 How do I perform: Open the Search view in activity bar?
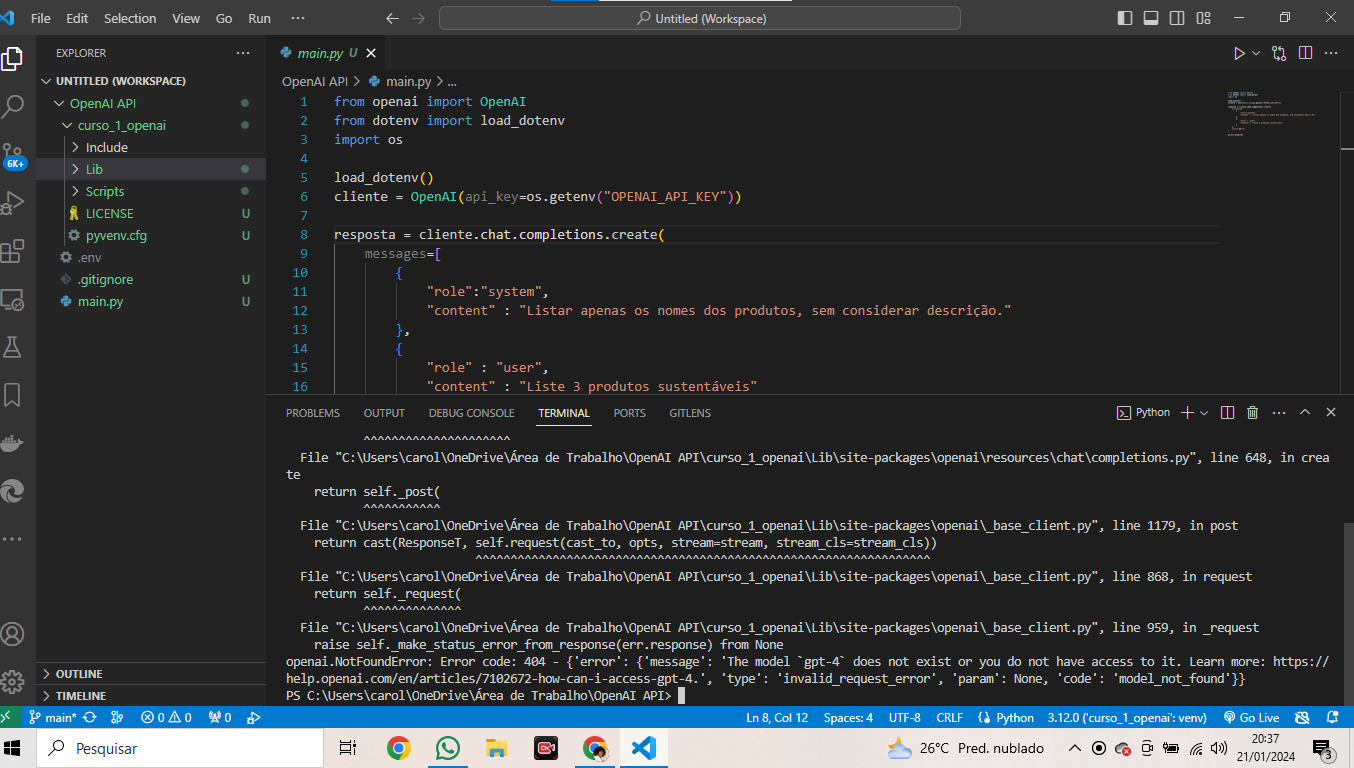tap(13, 106)
